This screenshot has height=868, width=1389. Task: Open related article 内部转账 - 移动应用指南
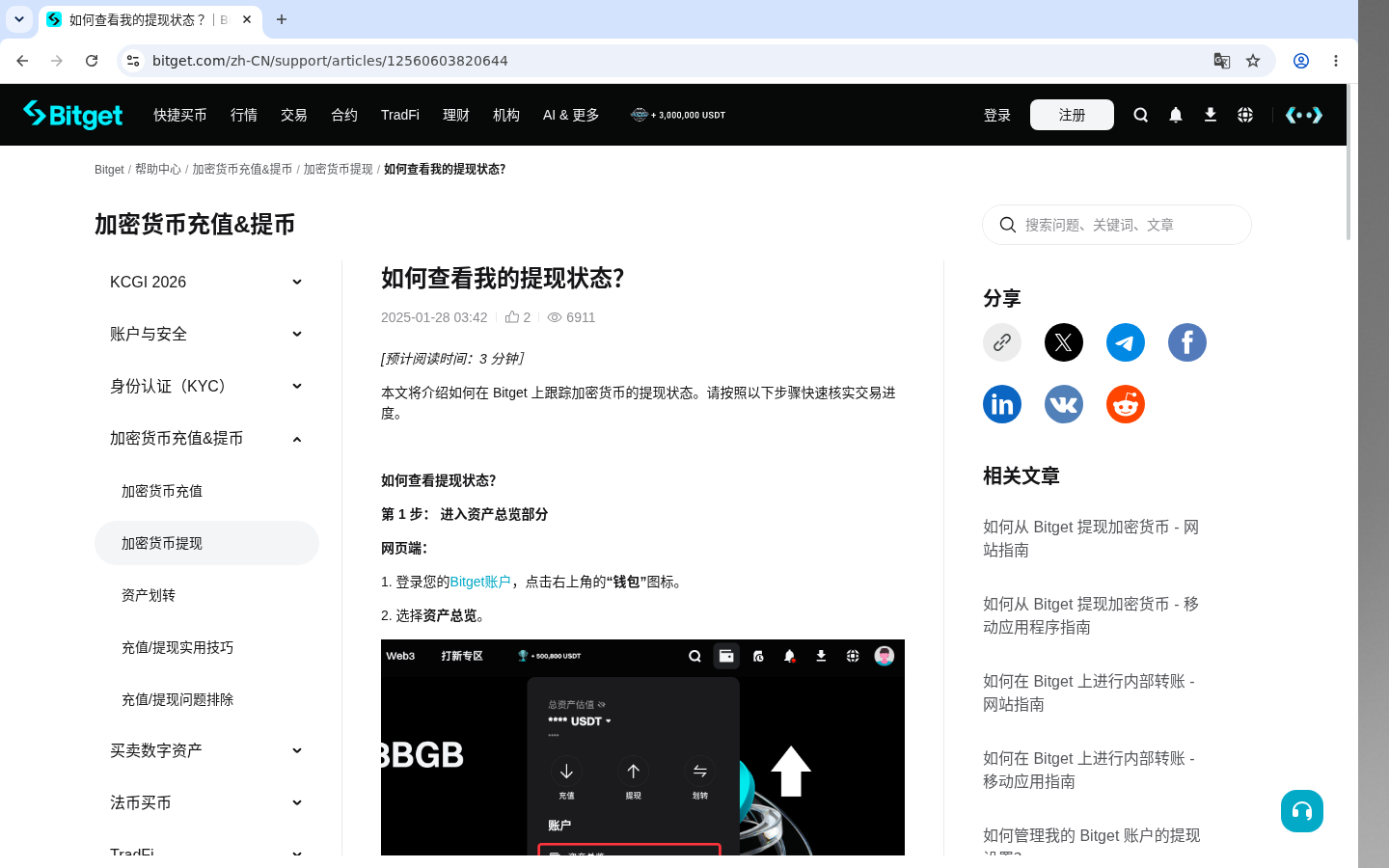click(x=1089, y=770)
